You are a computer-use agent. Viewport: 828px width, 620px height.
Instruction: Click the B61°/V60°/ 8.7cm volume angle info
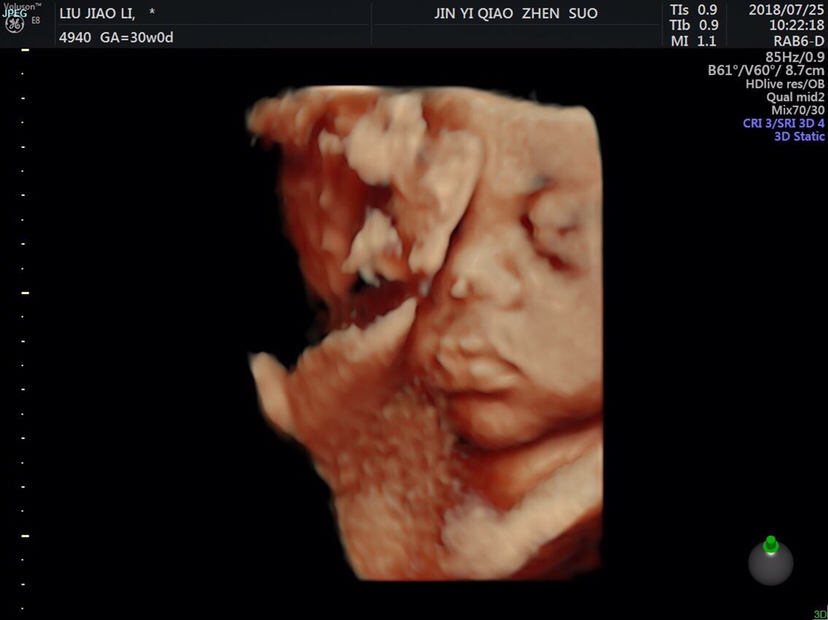(766, 71)
